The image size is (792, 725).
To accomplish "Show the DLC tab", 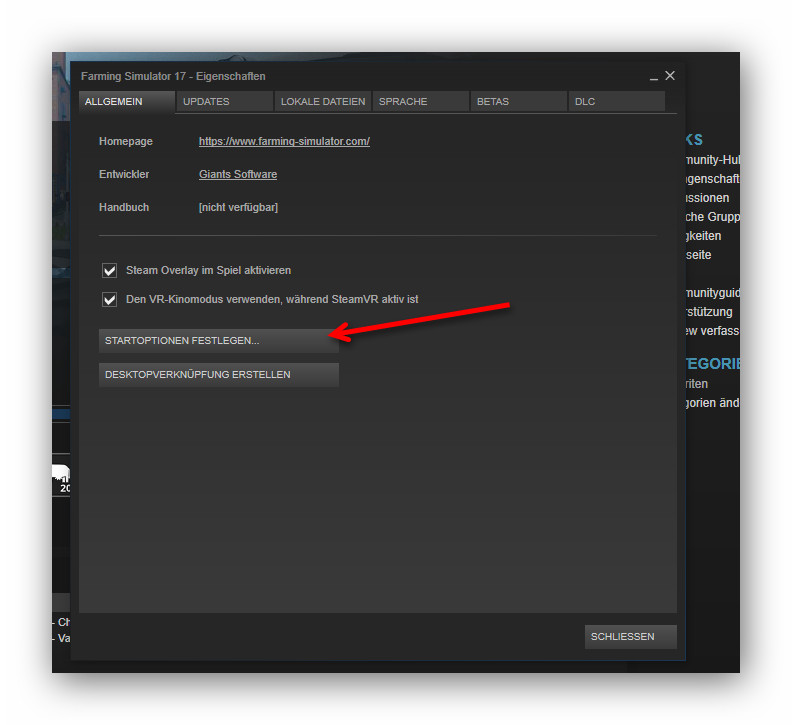I will click(x=616, y=102).
